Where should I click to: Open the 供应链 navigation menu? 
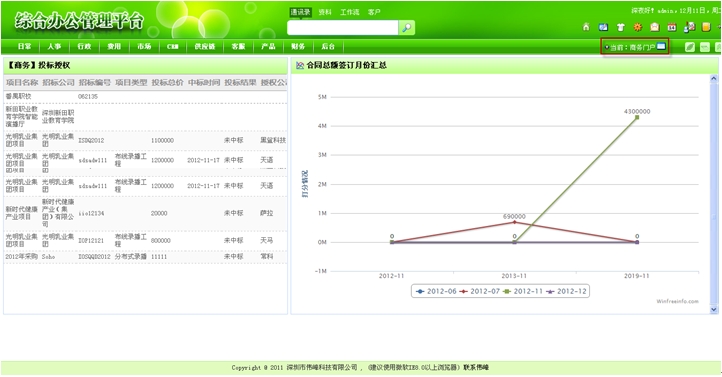pos(204,46)
